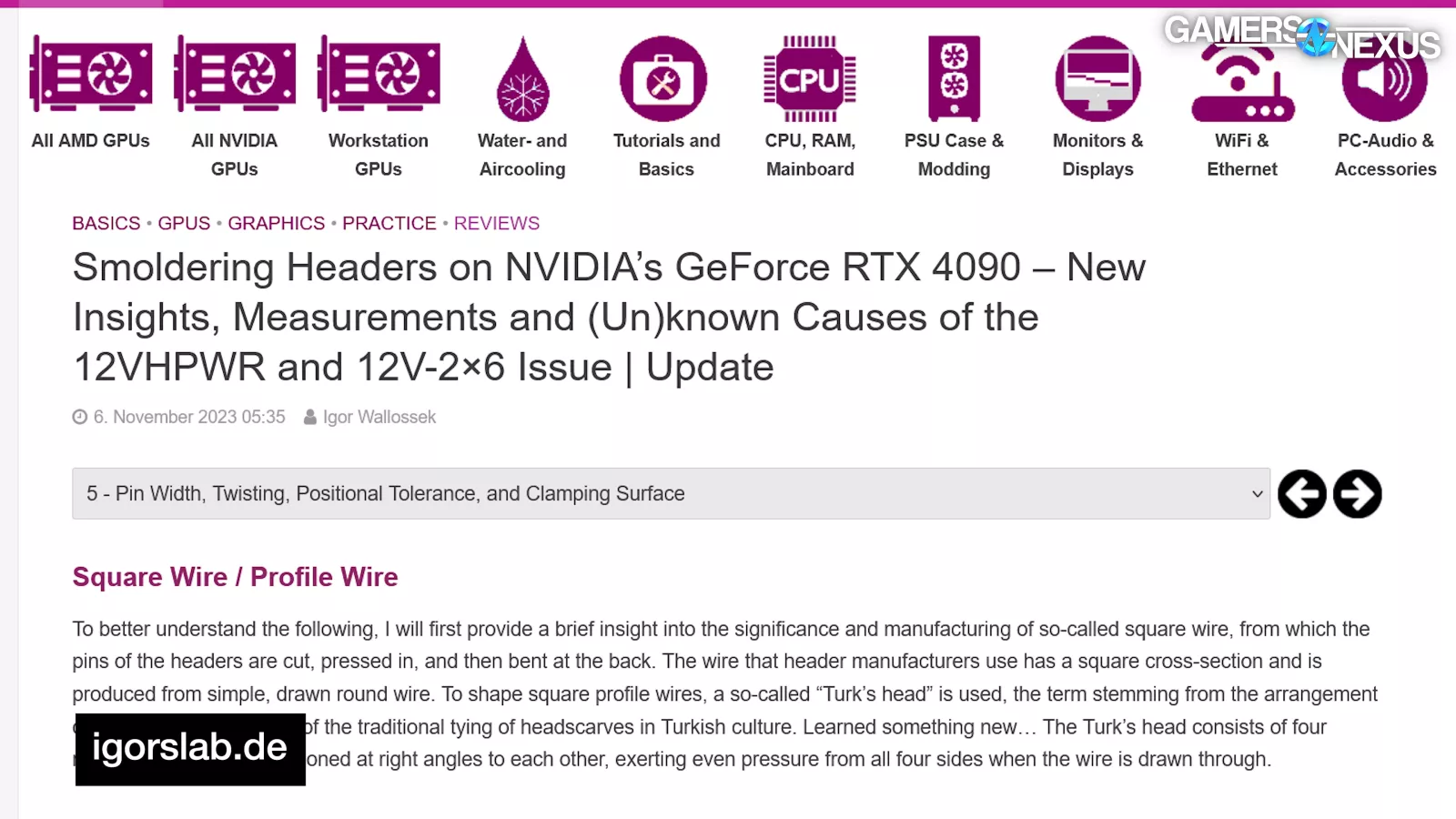Expand the article page selector dropdown
This screenshot has height=819, width=1456.
point(671,494)
